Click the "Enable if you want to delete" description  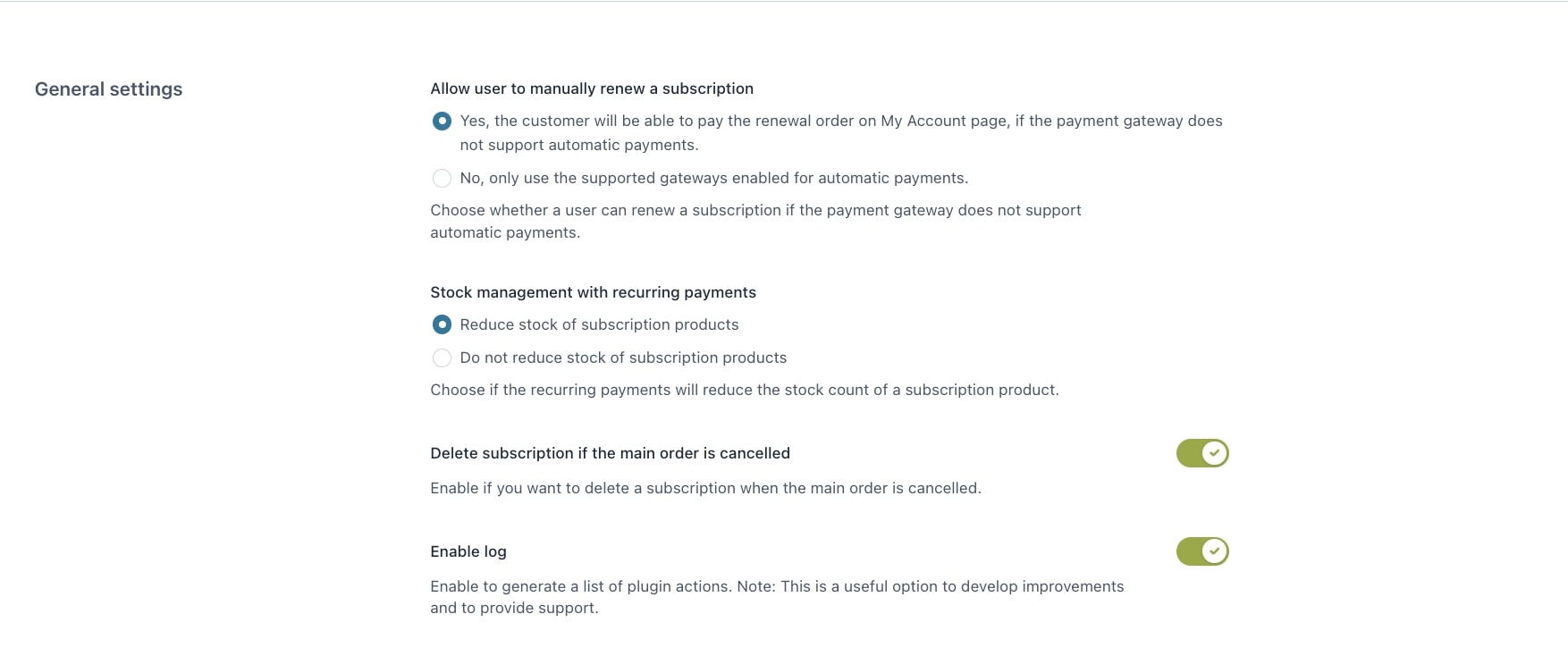(705, 488)
